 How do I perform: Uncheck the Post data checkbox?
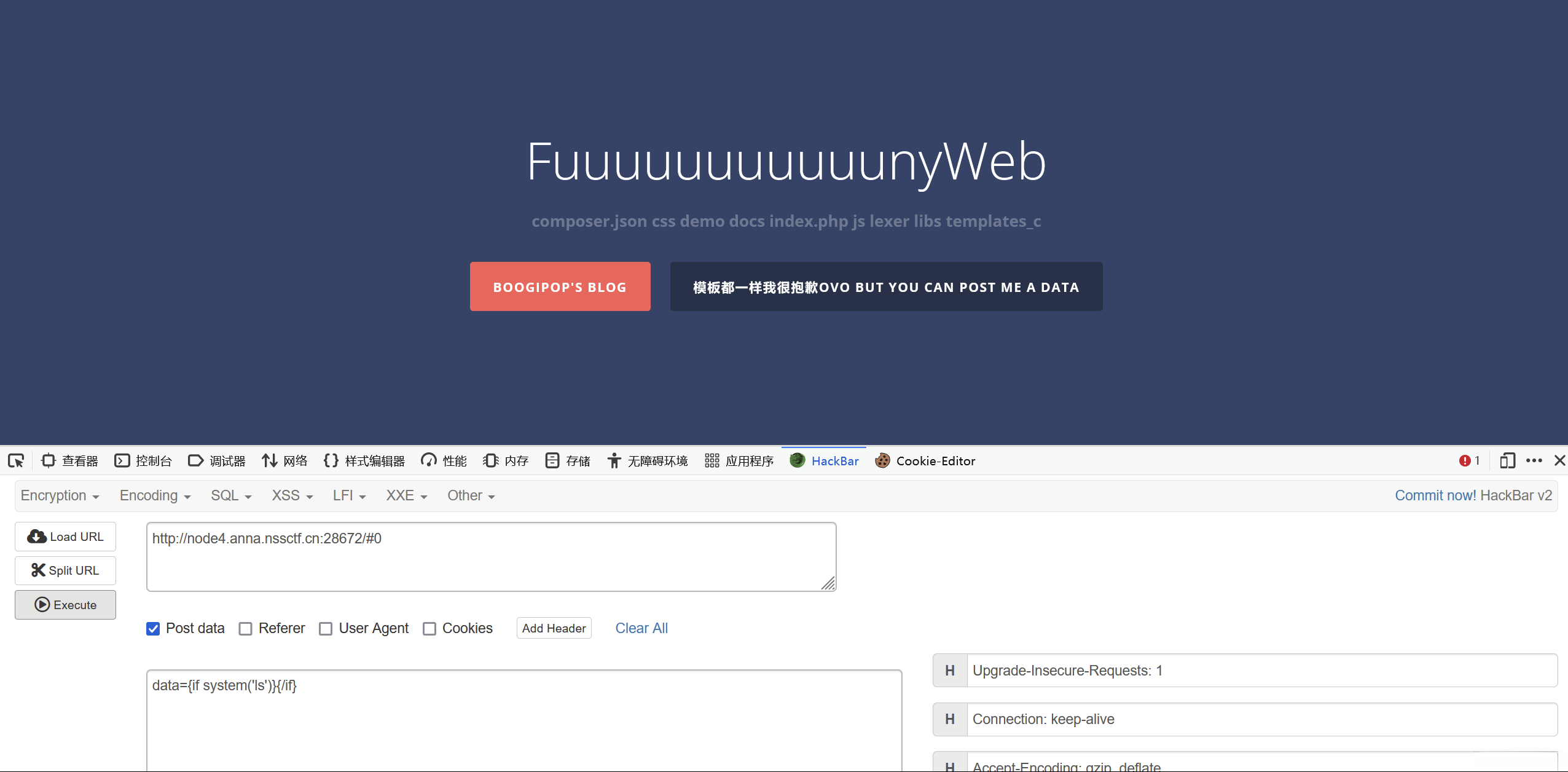coord(153,628)
